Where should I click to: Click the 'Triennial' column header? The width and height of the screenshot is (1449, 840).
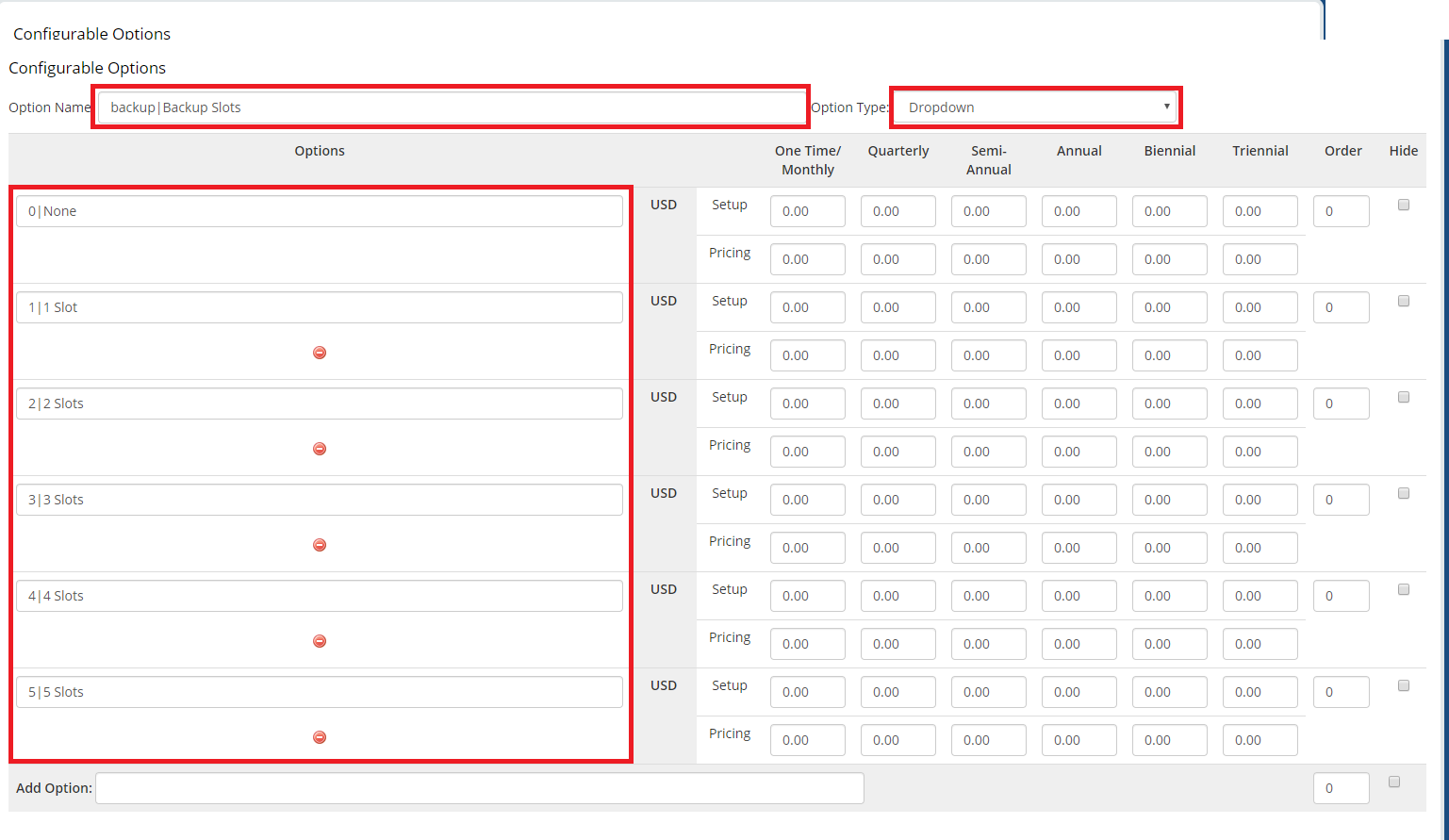[1260, 151]
